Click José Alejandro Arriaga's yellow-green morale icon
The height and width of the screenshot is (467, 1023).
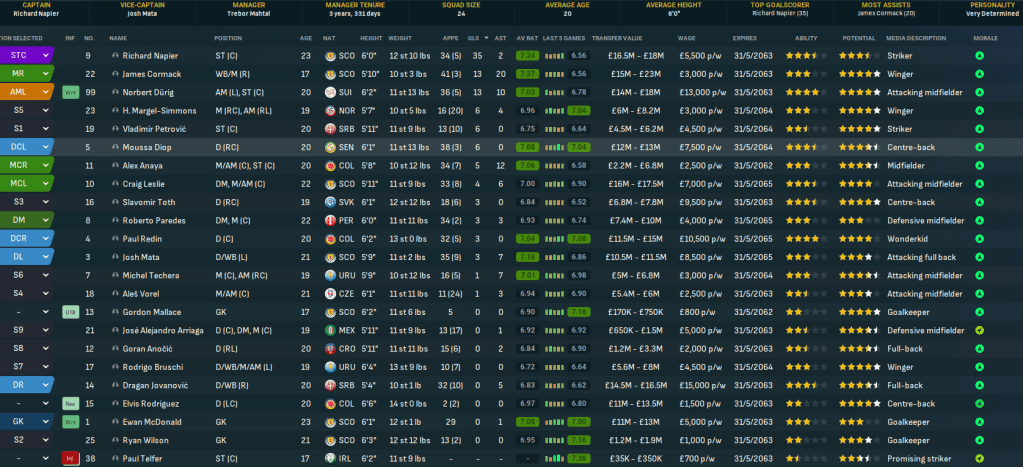click(x=979, y=330)
